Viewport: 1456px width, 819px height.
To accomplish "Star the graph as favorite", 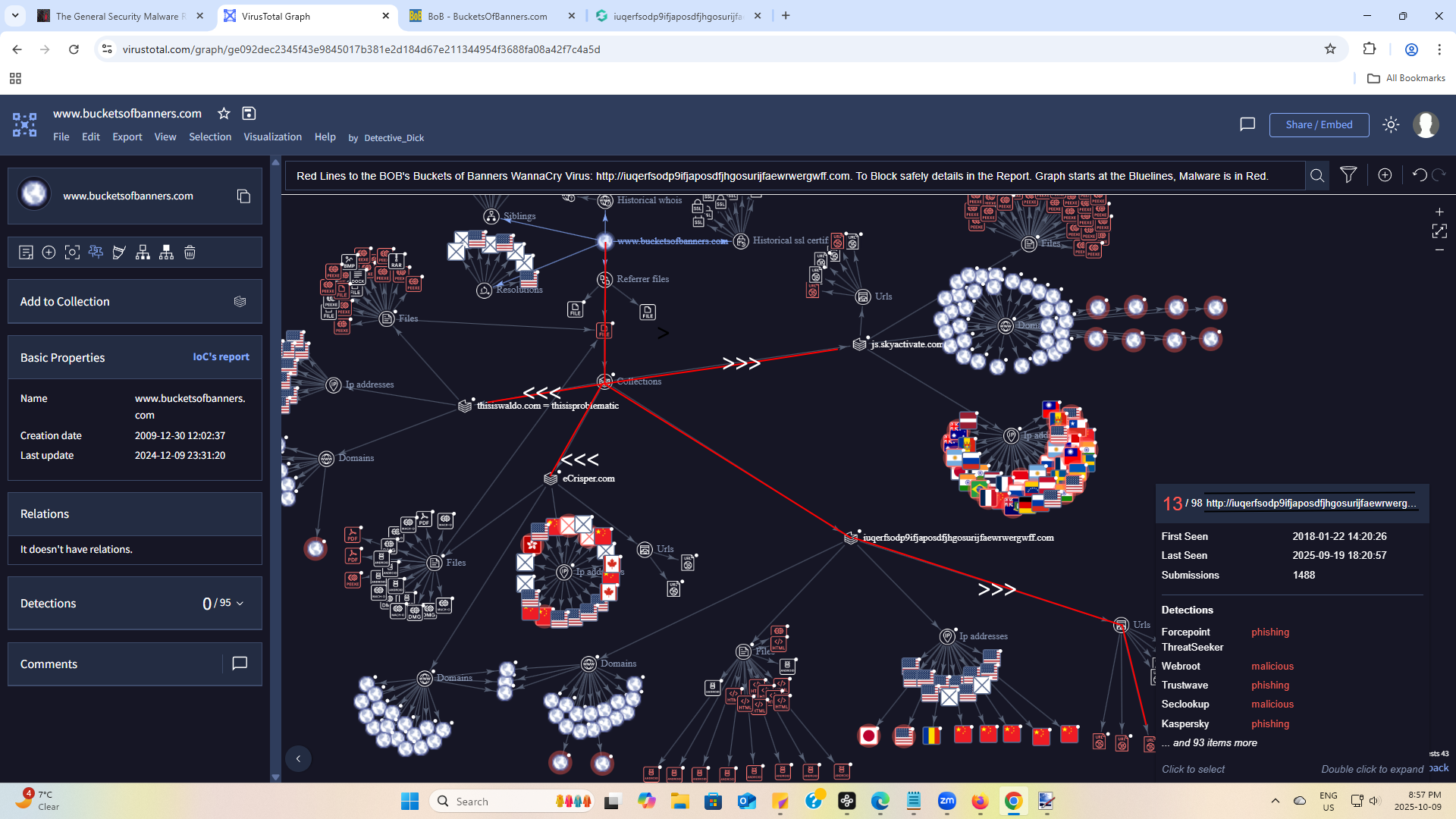I will tap(224, 114).
